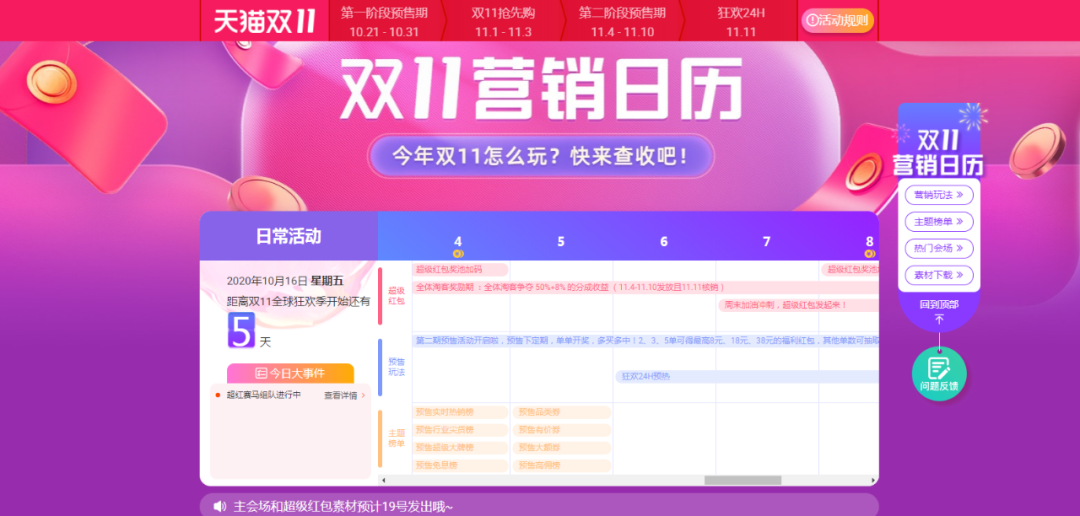Click the calendar scrollbar right arrow
1080x516 pixels.
[x=875, y=480]
